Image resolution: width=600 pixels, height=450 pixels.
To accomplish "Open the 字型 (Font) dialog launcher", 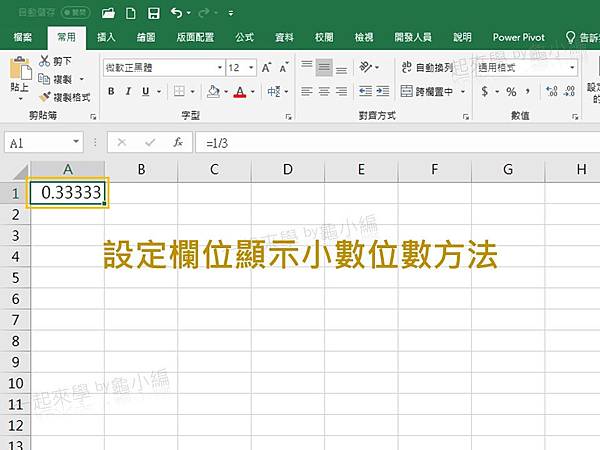I will [x=289, y=117].
